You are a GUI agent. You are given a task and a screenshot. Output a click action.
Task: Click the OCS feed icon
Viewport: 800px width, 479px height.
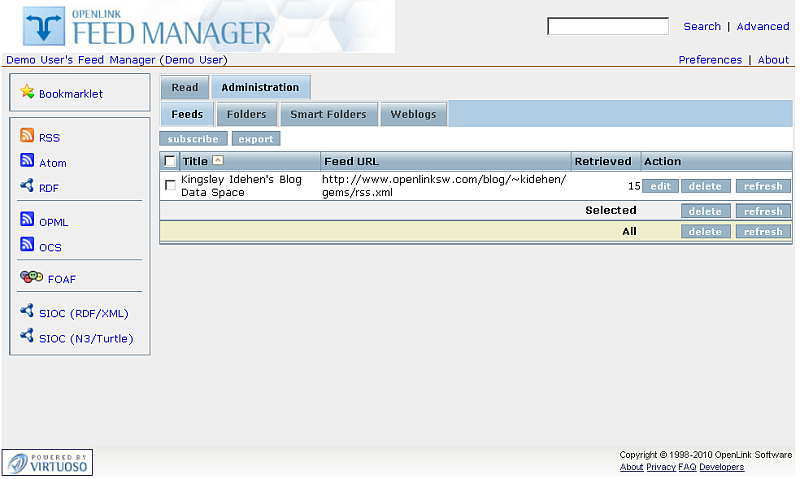tap(27, 245)
